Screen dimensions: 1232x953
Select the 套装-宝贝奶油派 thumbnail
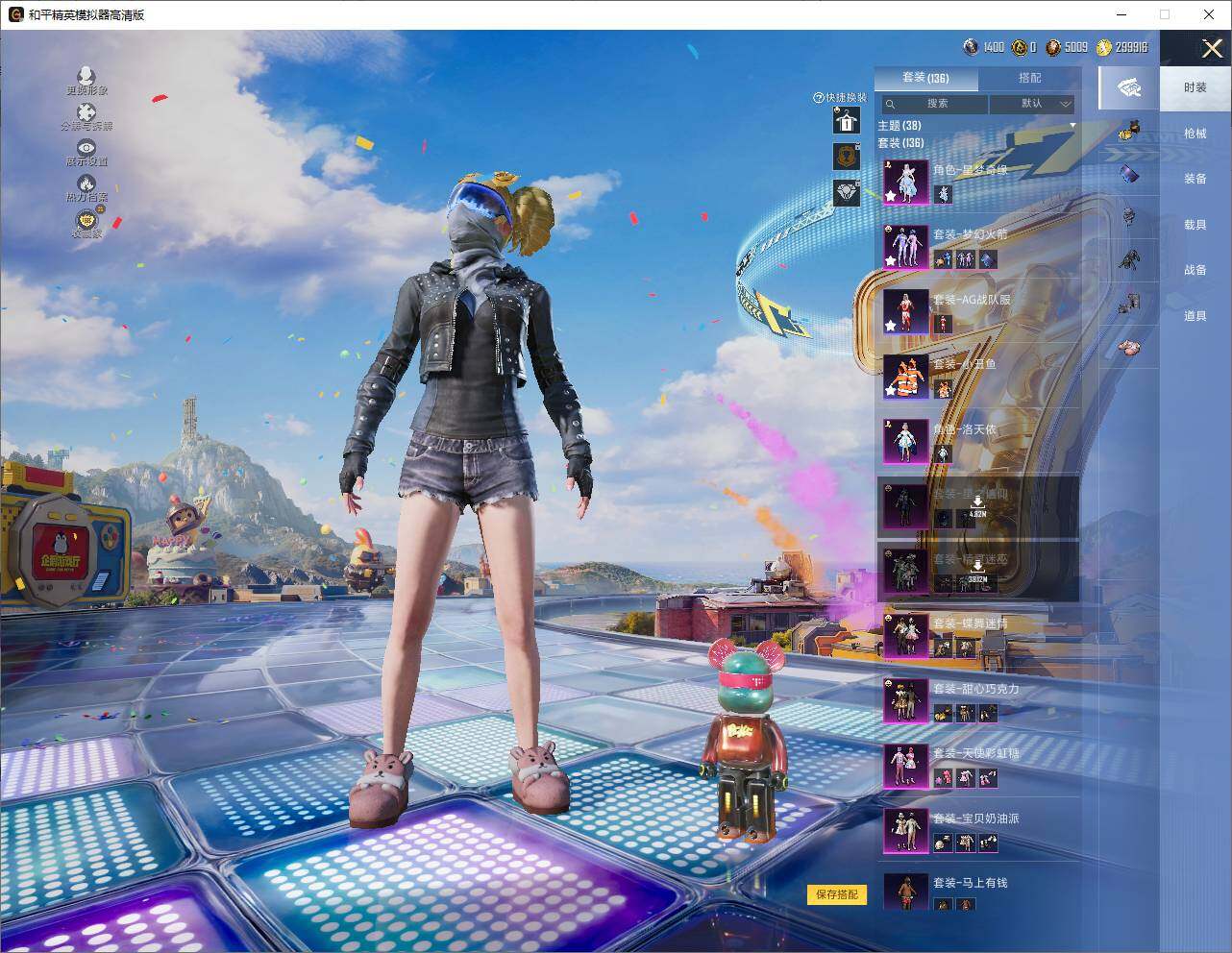click(905, 831)
